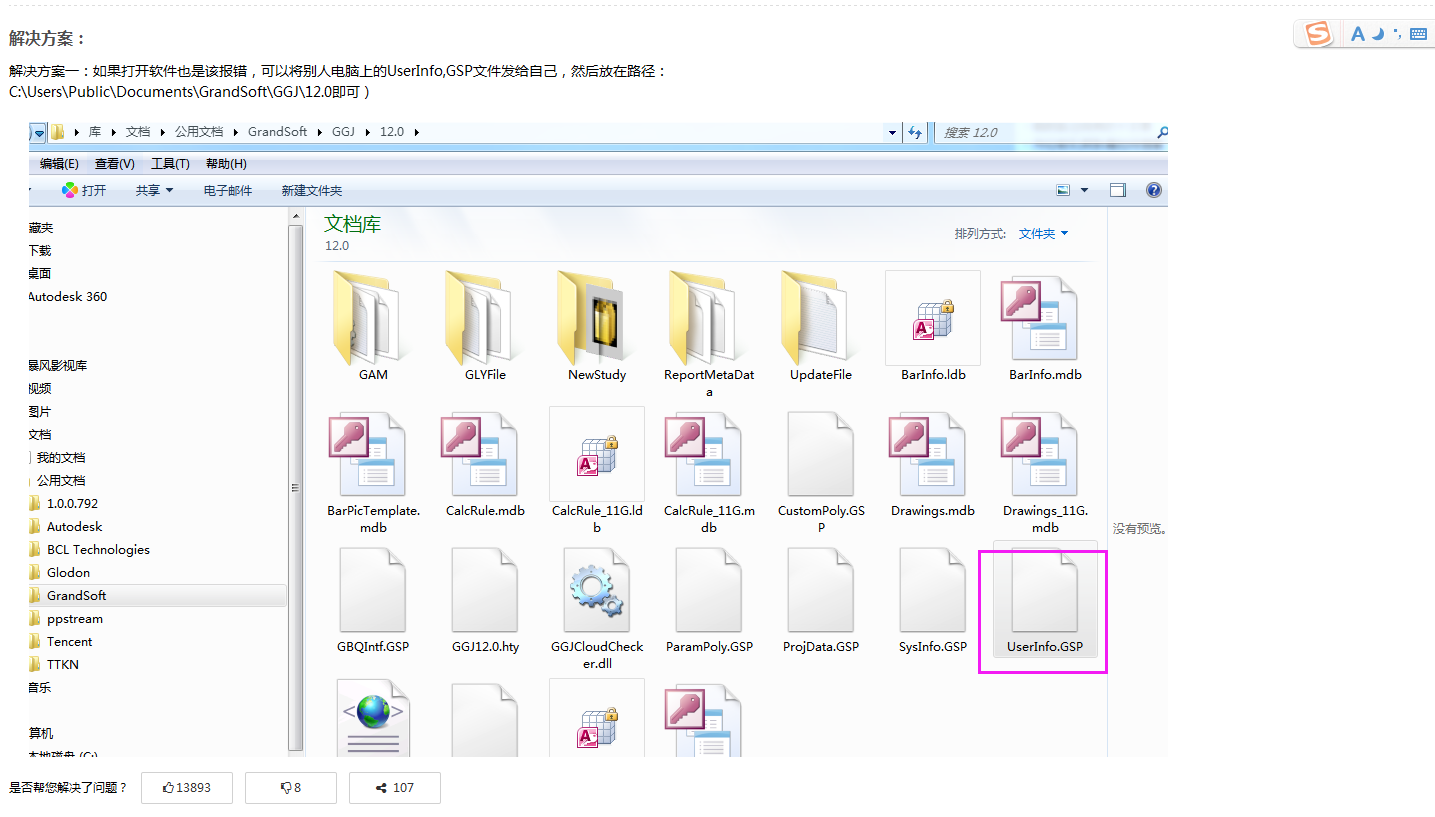Viewport: 1435px width, 817px height.
Task: Select the Drawings_11G.mdb file
Action: pos(1045,470)
